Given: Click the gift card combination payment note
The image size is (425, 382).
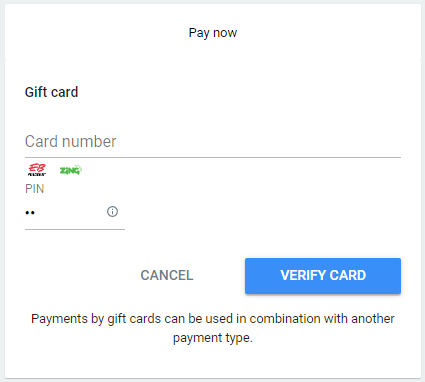Looking at the screenshot, I should [x=213, y=328].
